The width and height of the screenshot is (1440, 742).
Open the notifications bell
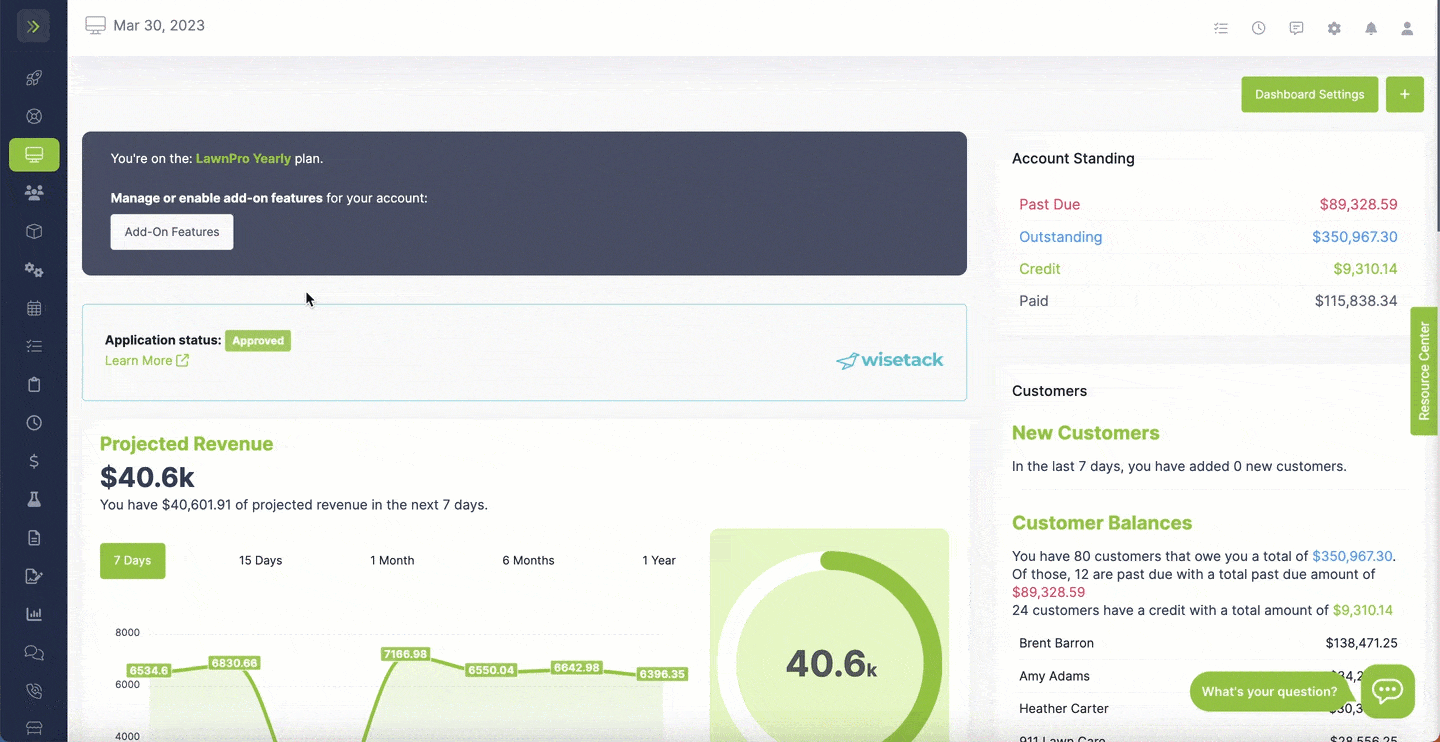(x=1371, y=28)
